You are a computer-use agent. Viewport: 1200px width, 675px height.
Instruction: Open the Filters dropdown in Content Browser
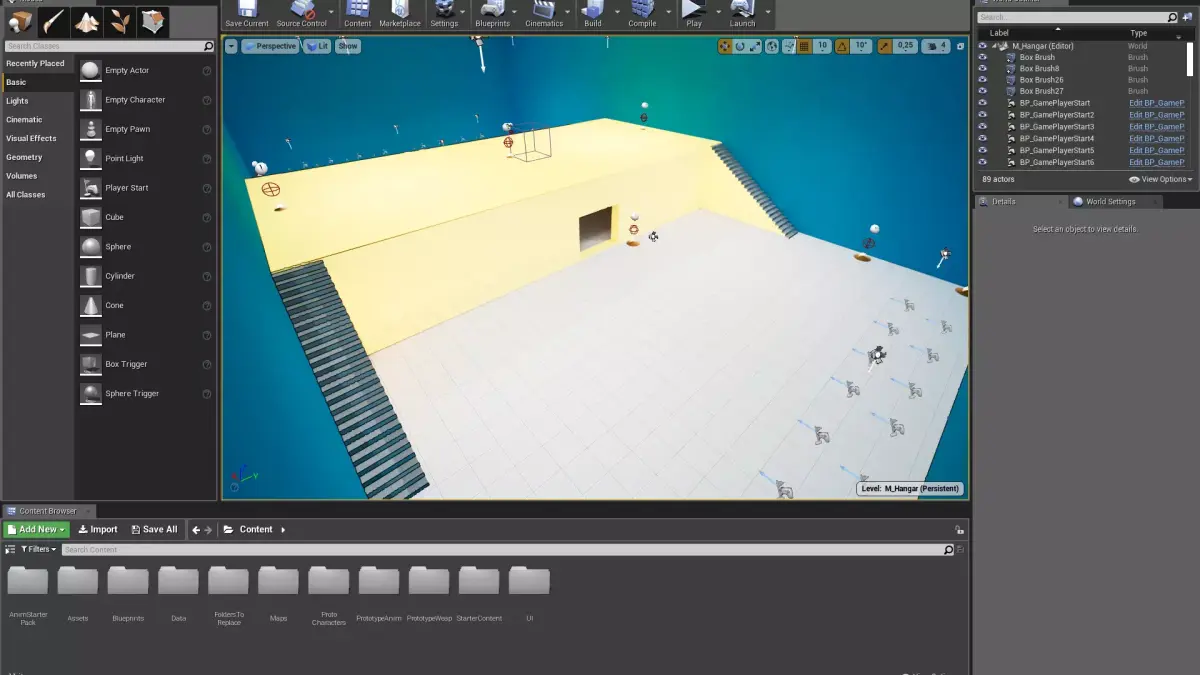click(x=37, y=549)
